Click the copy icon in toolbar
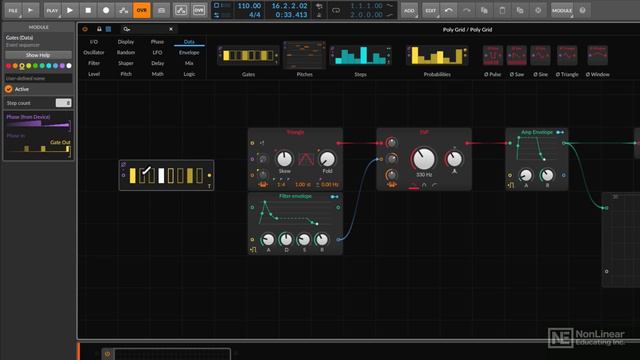Screen dimensions: 640x360 484,11
